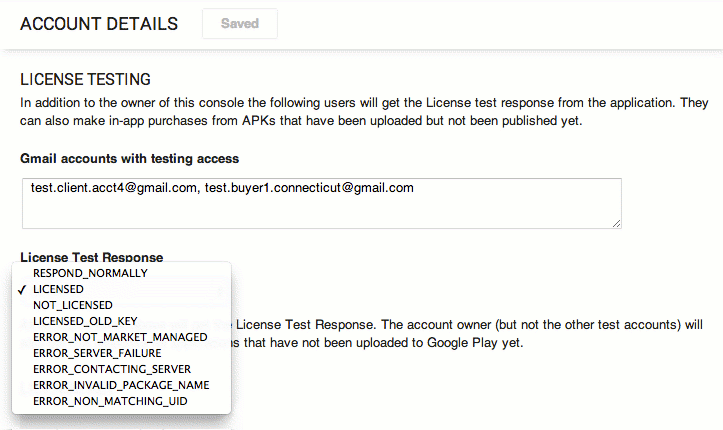Screen dimensions: 723x430
Task: Click test.buyer1.connecticut@gmail.com email text
Action: [x=309, y=187]
